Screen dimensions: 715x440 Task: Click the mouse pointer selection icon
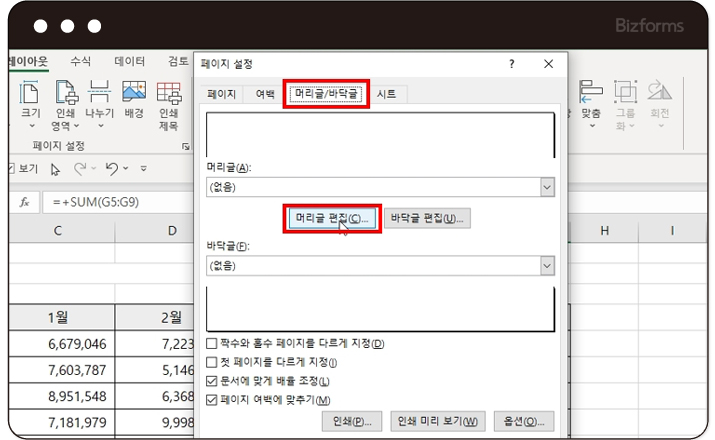[x=55, y=170]
